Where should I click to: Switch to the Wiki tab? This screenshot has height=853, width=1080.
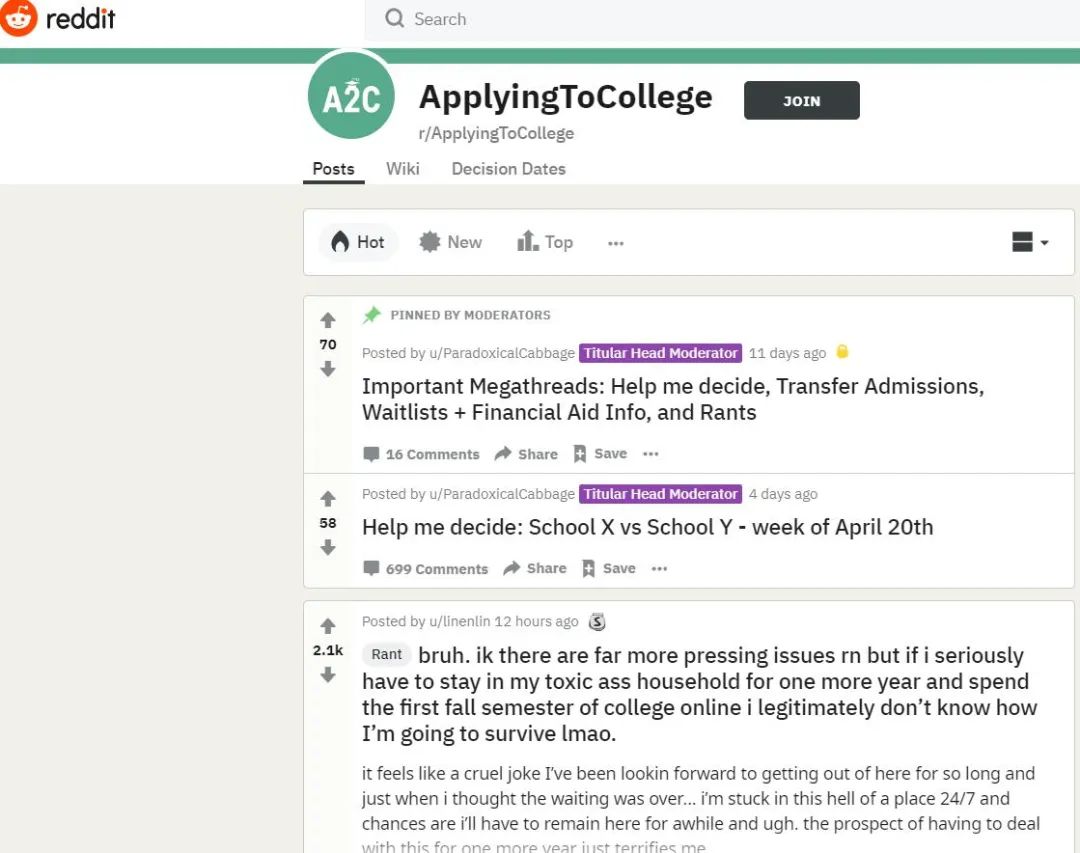[403, 168]
